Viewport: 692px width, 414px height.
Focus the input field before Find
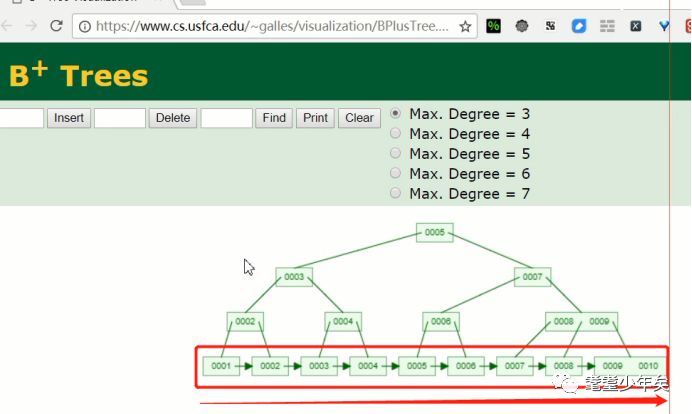click(x=227, y=118)
